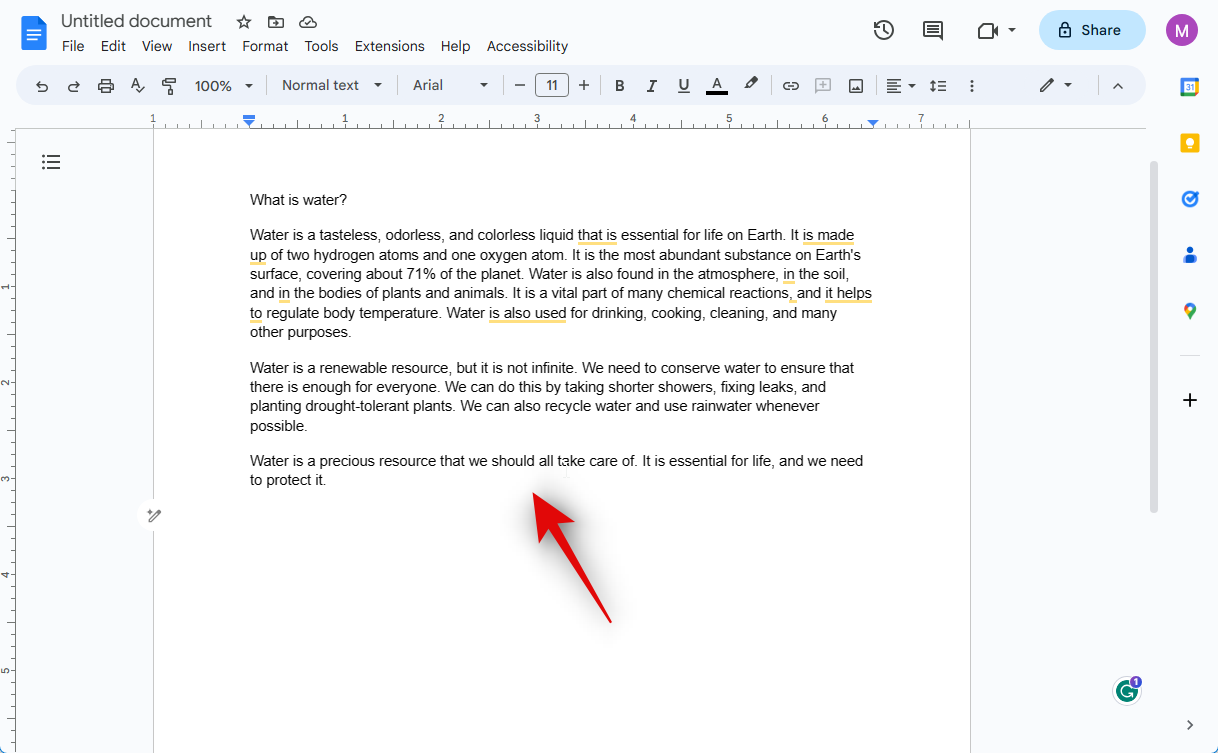The height and width of the screenshot is (753, 1218).
Task: Open the zoom 100% dropdown
Action: [224, 86]
